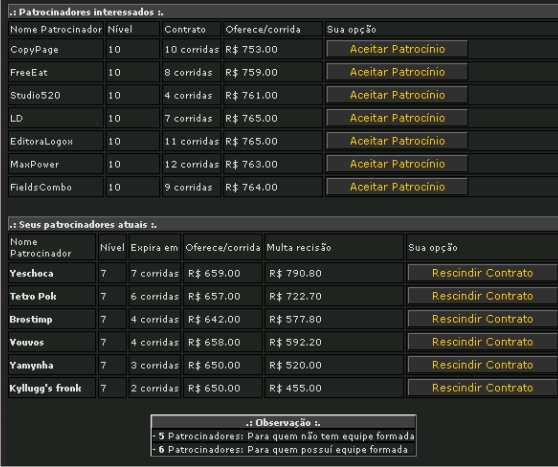Click the EditoraLogox sponsor name cell
Viewport: 558px width, 467px height.
(56, 141)
